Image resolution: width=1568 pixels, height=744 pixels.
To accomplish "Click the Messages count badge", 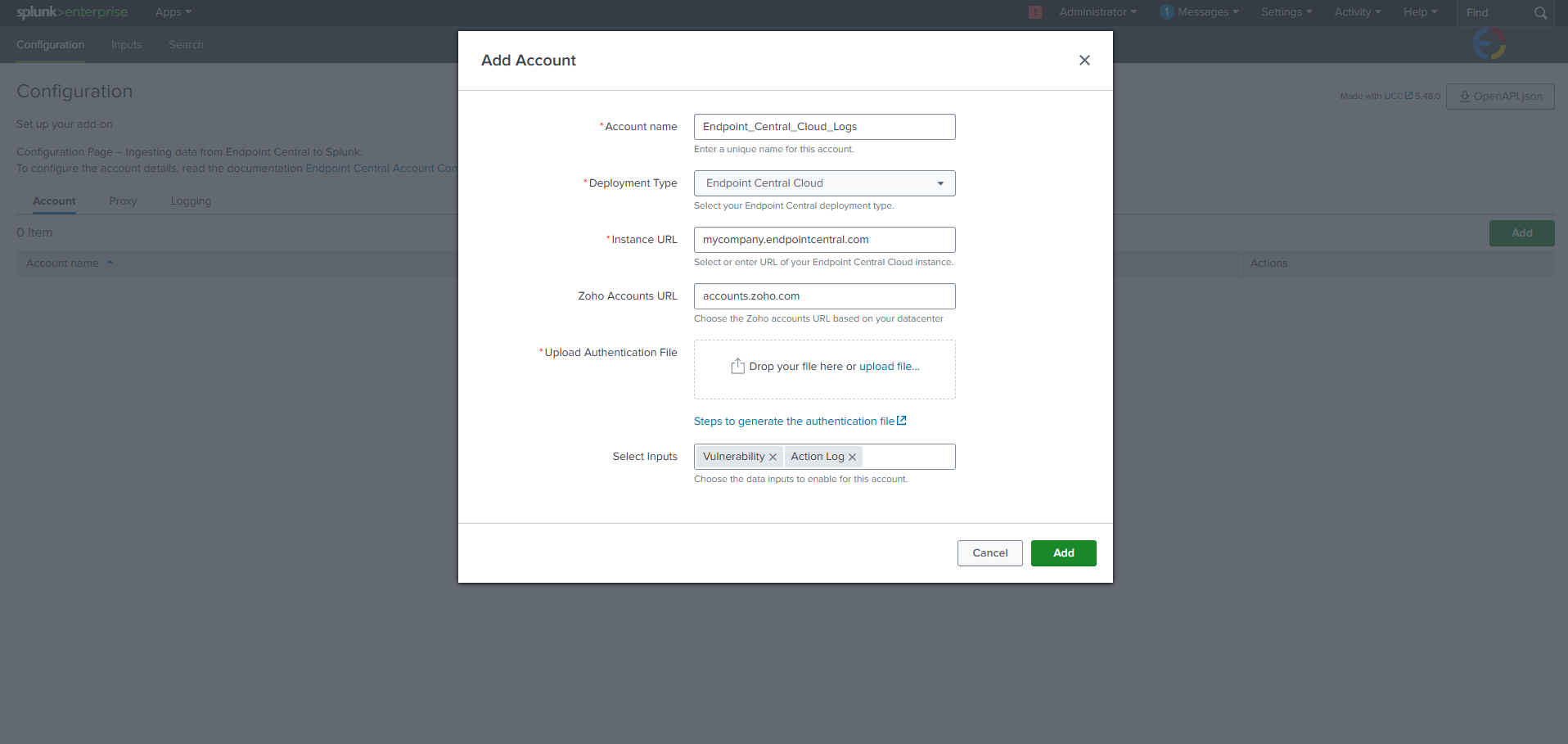I will [x=1167, y=12].
